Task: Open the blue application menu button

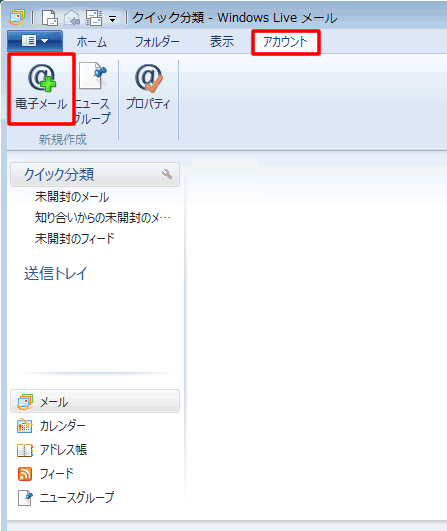Action: tap(35, 41)
